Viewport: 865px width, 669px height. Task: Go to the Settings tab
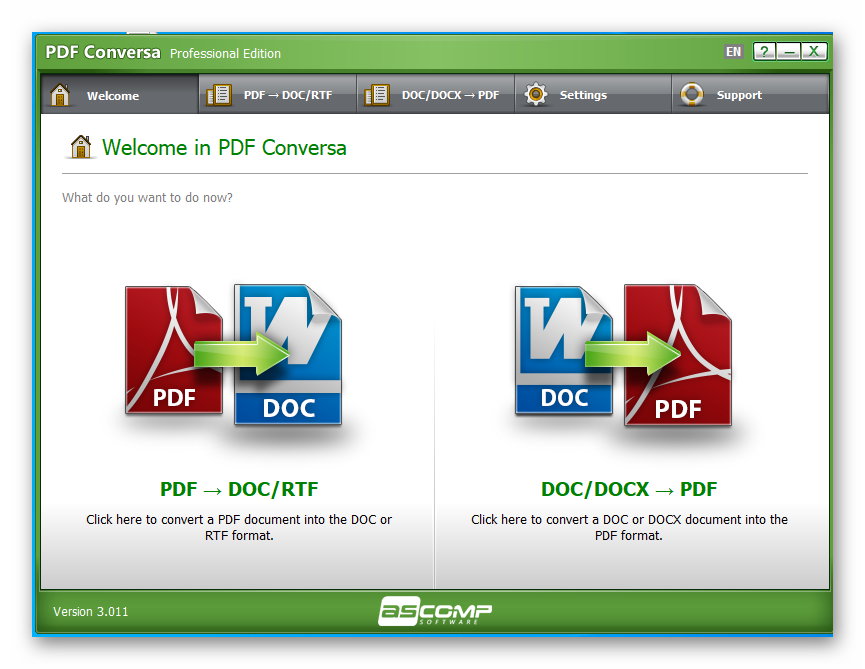click(593, 94)
